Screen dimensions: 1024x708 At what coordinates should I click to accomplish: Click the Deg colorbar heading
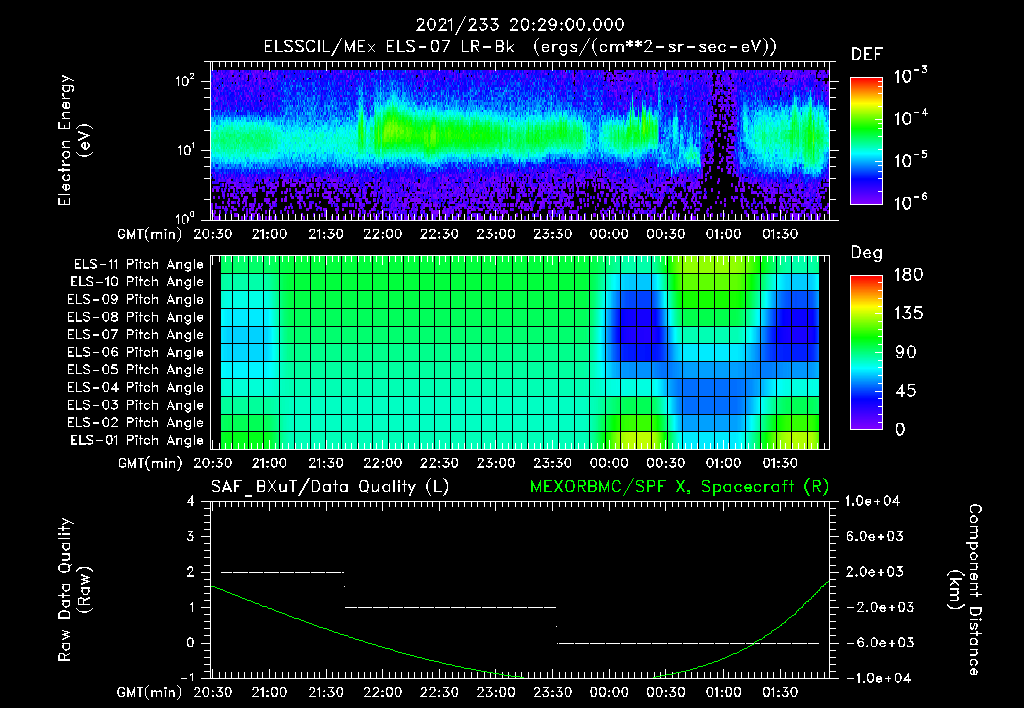[x=867, y=253]
